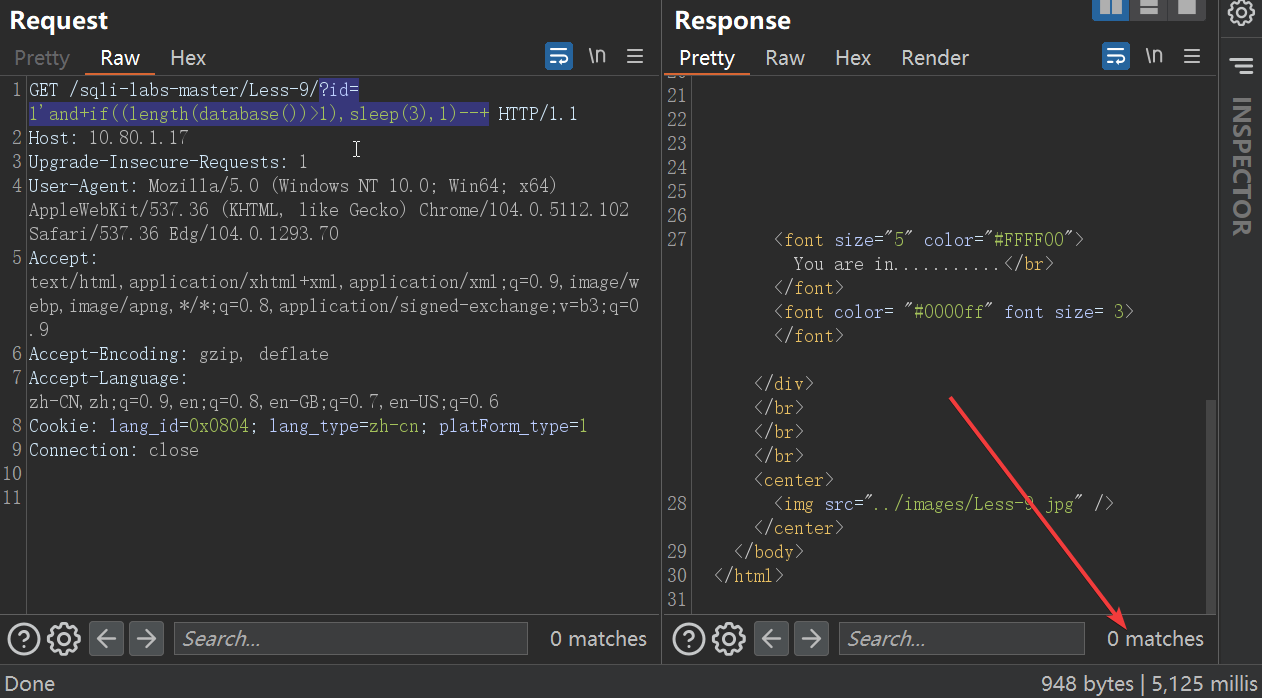1262x698 pixels.
Task: Go to next match in Request search
Action: click(146, 638)
